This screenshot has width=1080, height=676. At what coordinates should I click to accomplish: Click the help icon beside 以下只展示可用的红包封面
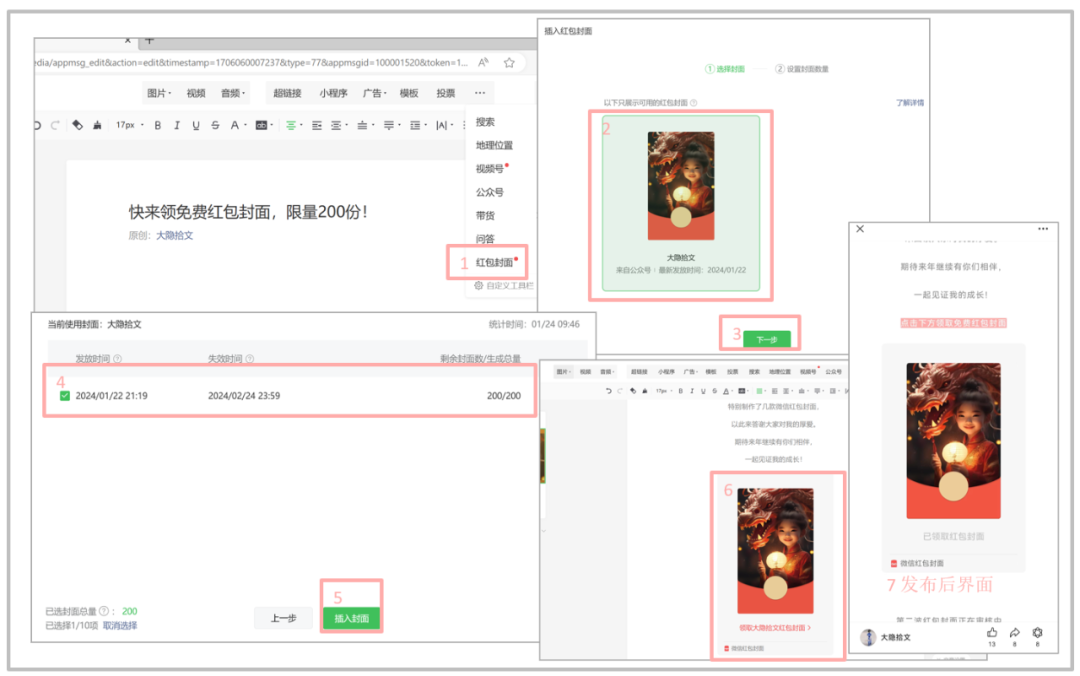pyautogui.click(x=694, y=103)
